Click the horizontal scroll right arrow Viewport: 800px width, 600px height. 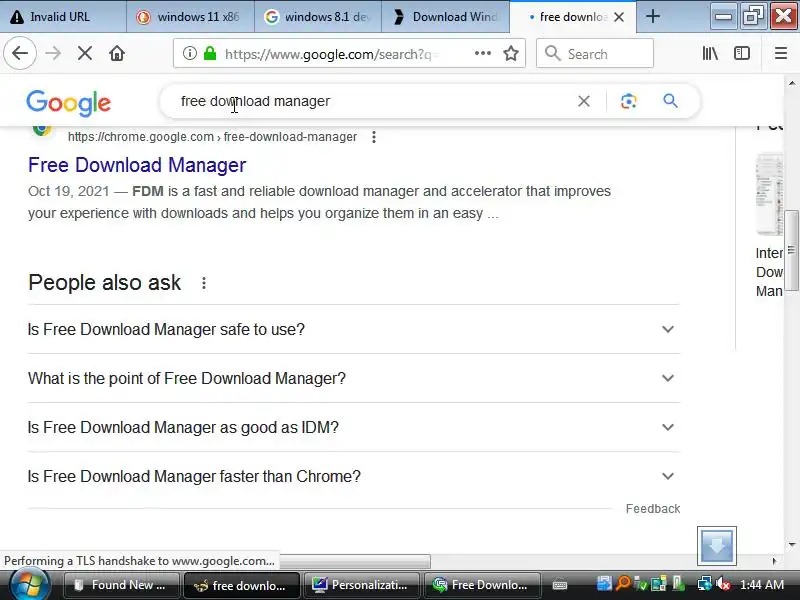click(x=774, y=561)
